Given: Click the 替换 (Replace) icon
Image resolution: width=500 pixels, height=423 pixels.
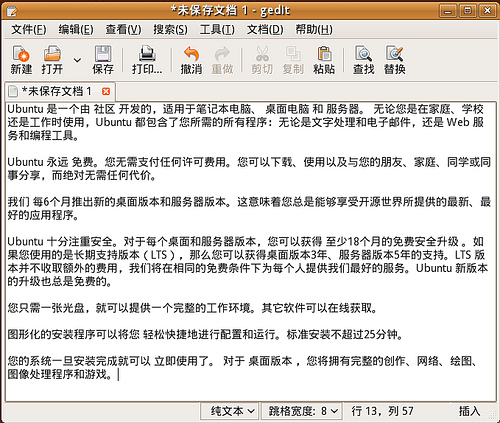Looking at the screenshot, I should pyautogui.click(x=395, y=53).
